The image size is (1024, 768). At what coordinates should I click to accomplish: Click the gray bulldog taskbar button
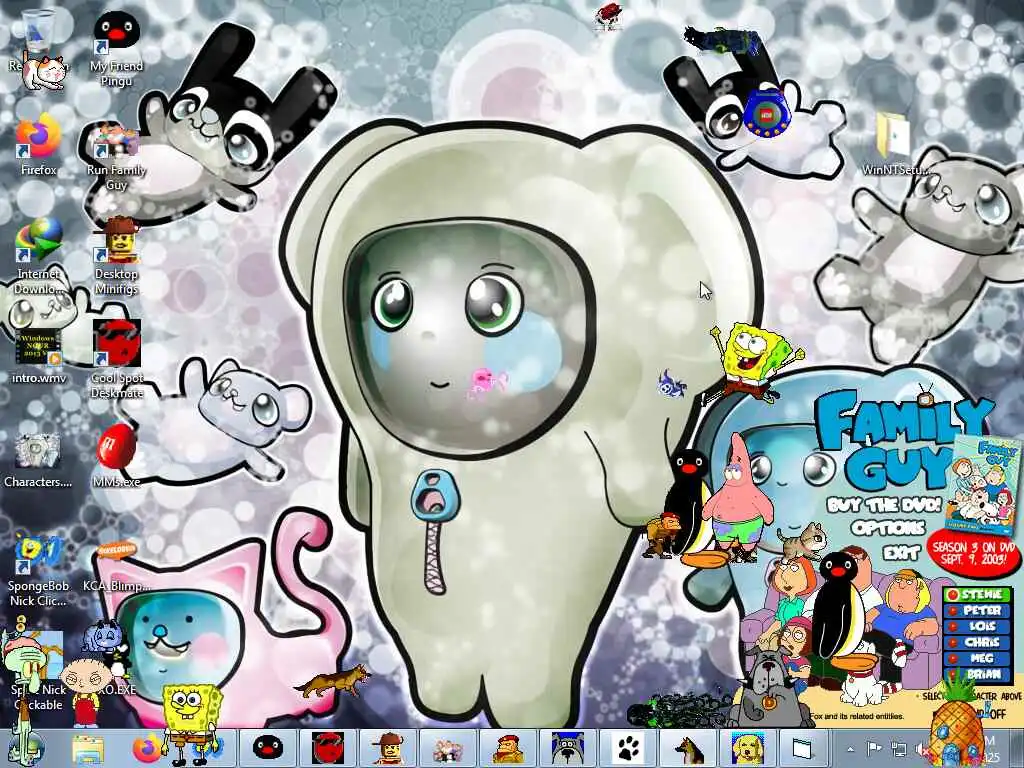coord(567,748)
